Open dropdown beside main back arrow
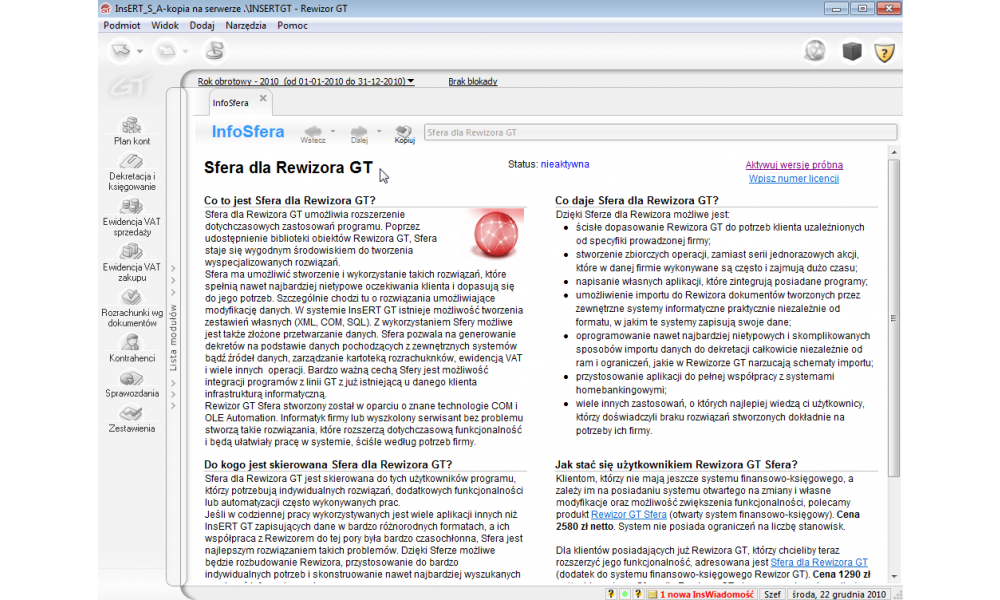Image resolution: width=1000 pixels, height=600 pixels. pos(140,51)
